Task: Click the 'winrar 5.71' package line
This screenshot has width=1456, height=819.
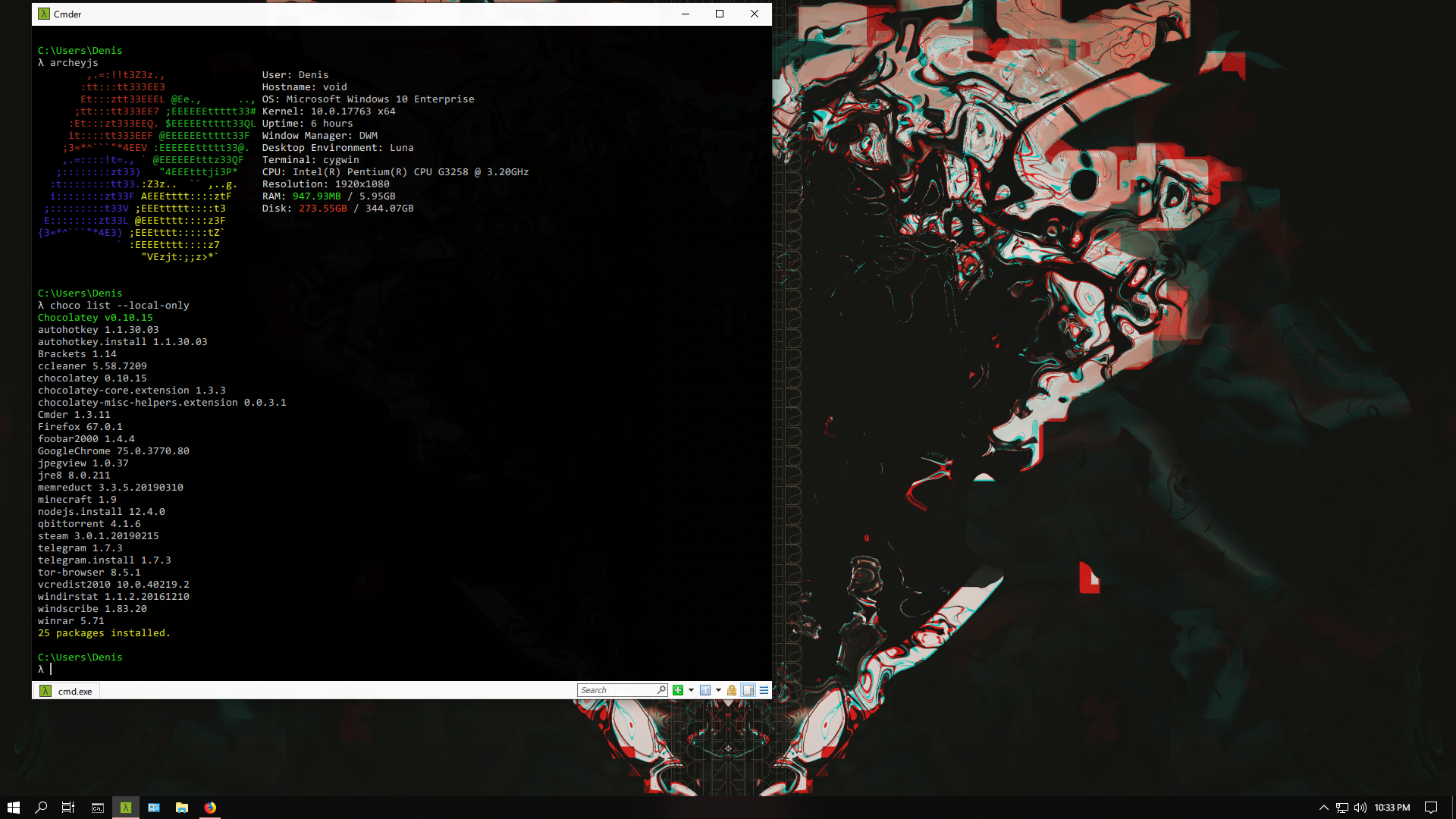Action: [71, 621]
